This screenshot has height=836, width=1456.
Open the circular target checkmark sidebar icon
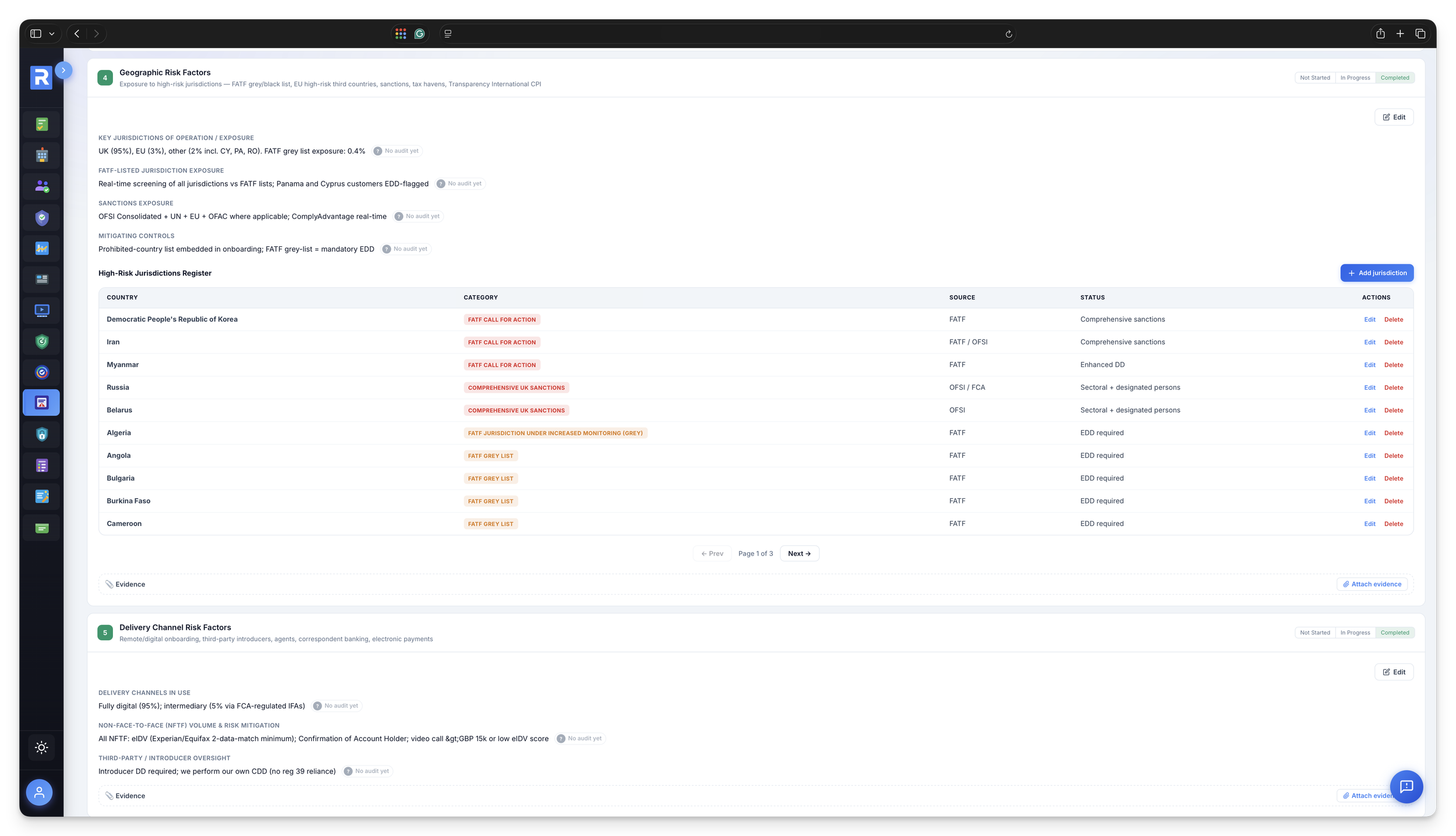coord(41,372)
